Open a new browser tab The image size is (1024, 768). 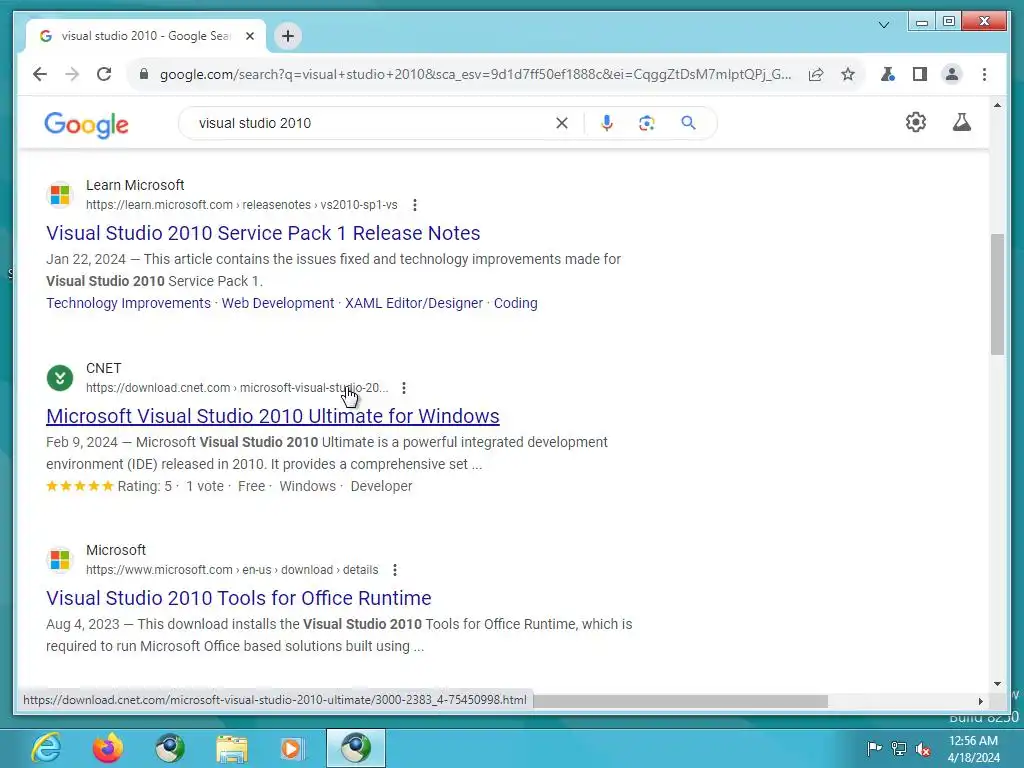288,36
